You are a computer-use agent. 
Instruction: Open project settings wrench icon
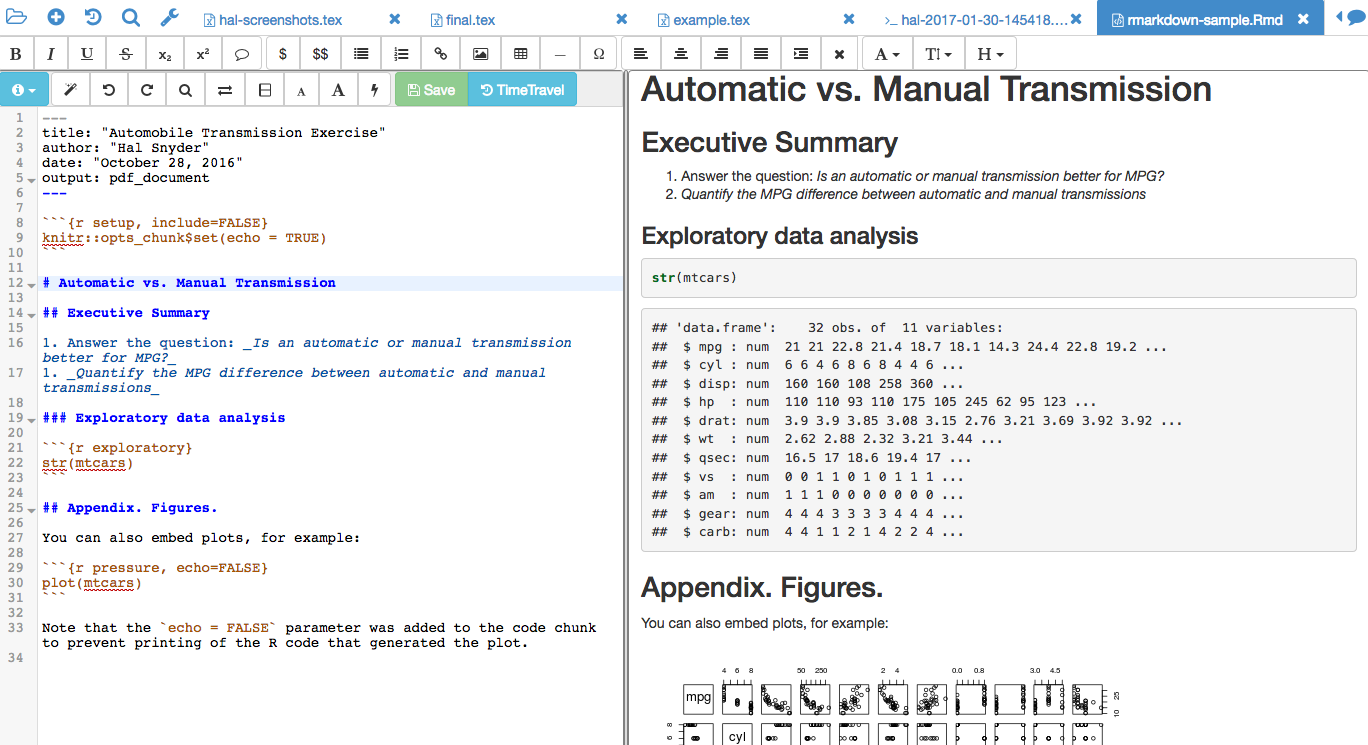pyautogui.click(x=169, y=18)
